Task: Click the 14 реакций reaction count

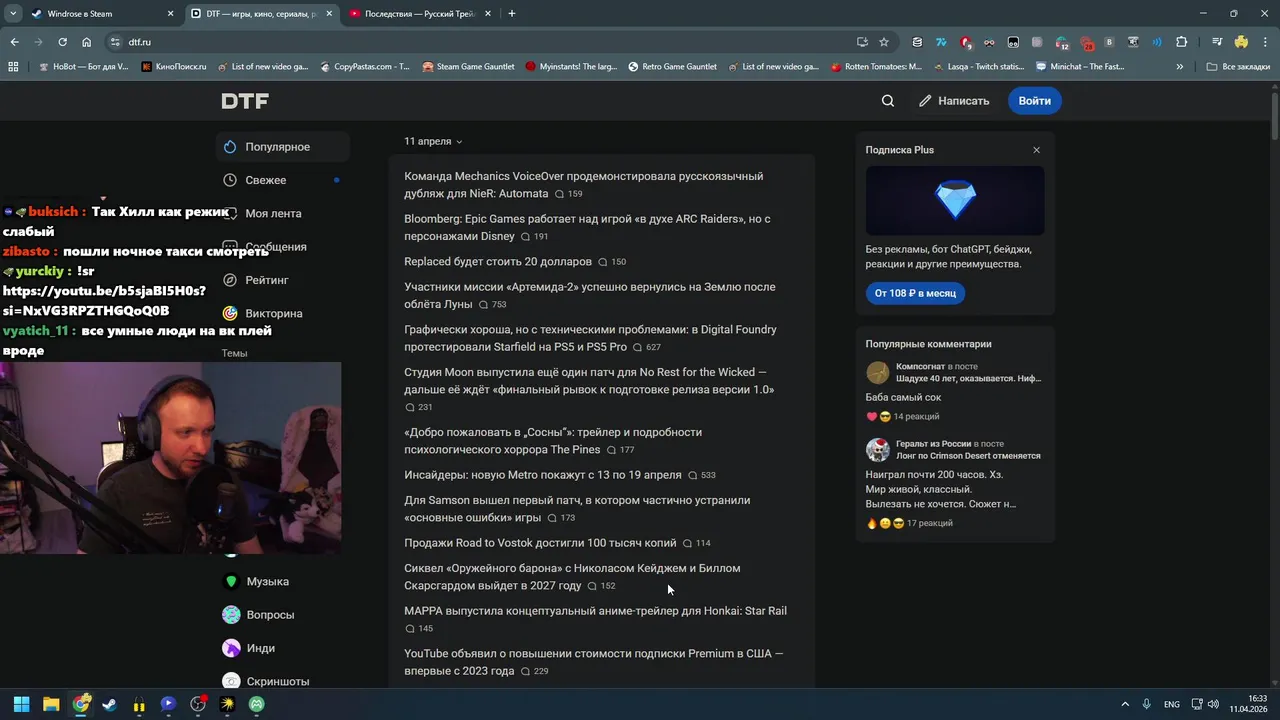Action: click(x=916, y=416)
